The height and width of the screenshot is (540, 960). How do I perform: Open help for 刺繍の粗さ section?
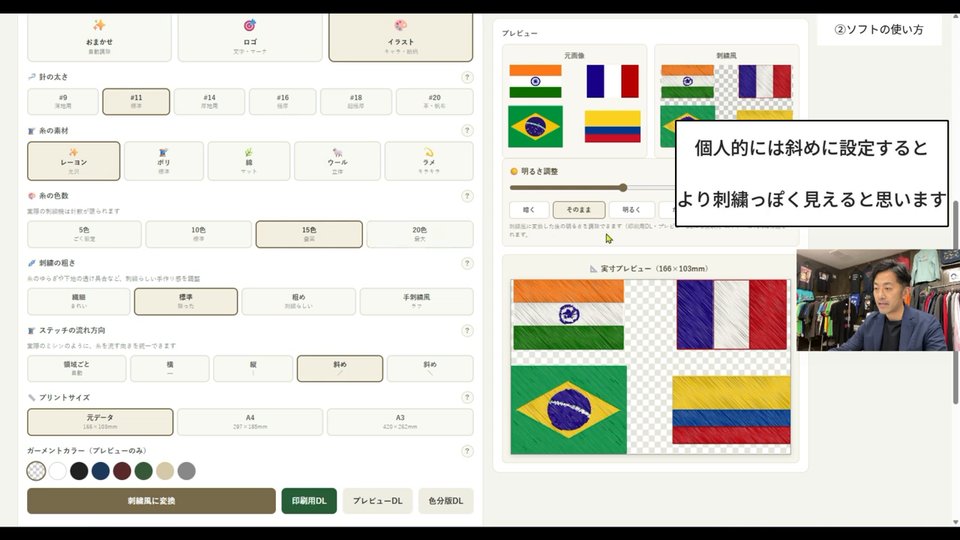467,263
